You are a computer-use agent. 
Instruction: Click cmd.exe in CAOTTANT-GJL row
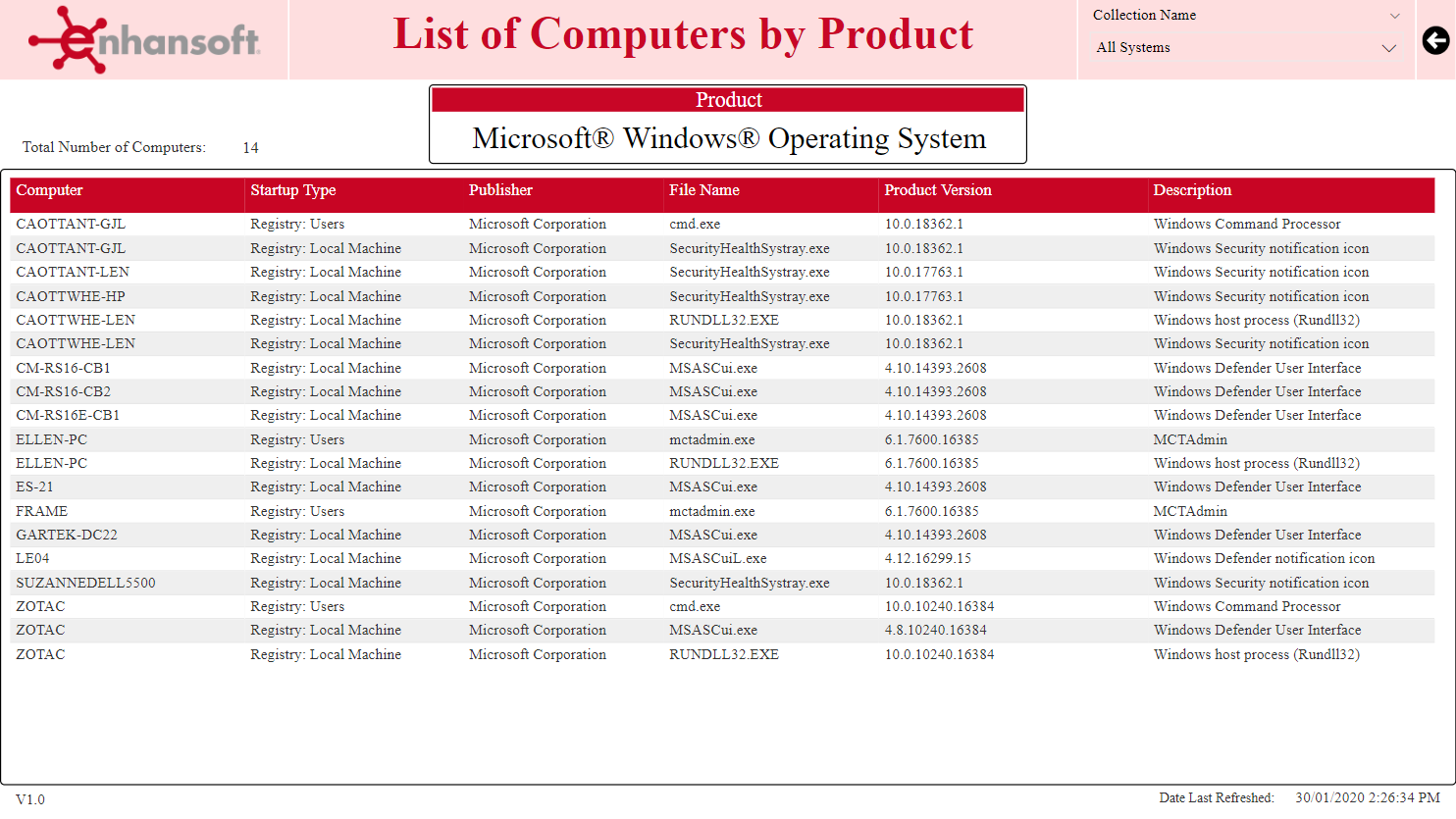[x=695, y=224]
